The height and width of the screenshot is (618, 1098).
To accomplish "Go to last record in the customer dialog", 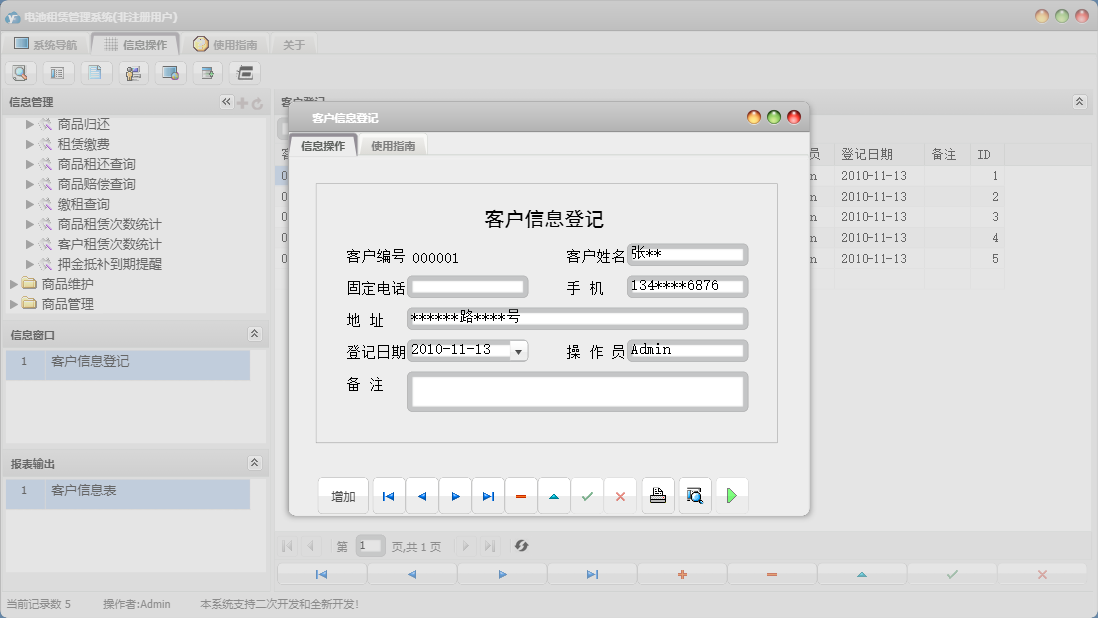I will 488,496.
